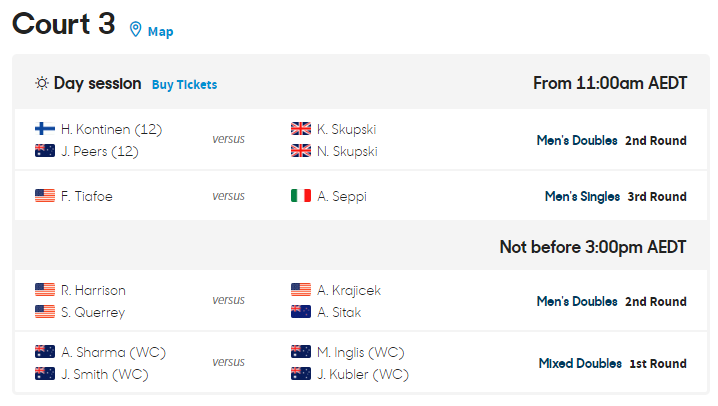718x406 pixels.
Task: Open the Map link for Court 3
Action: click(x=161, y=31)
